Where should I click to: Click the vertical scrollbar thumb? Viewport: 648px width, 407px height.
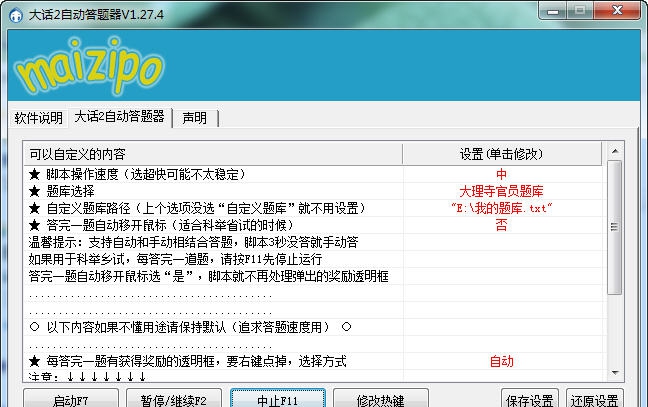(x=615, y=227)
